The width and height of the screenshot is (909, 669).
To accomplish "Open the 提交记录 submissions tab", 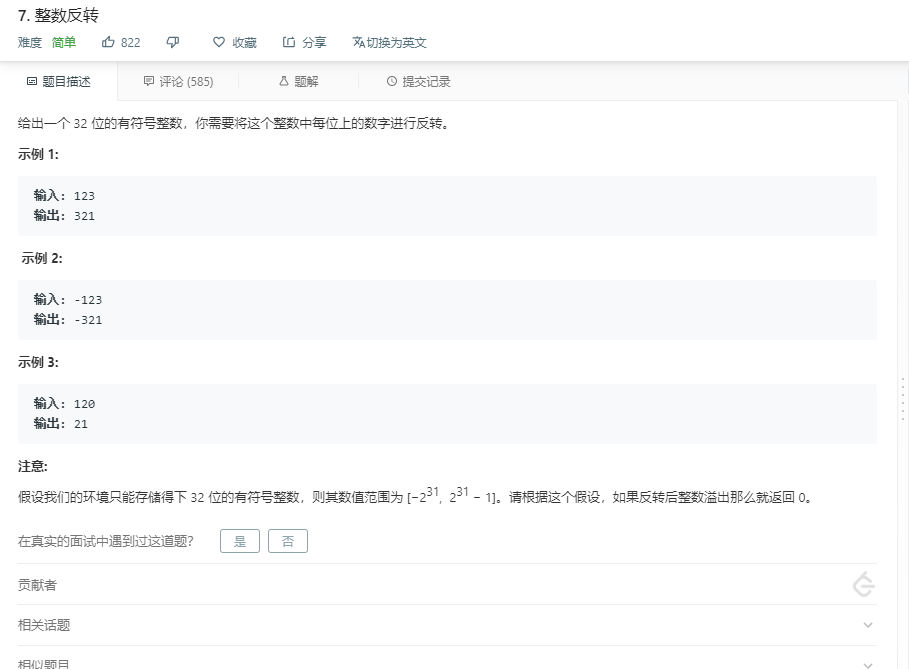I will point(419,82).
